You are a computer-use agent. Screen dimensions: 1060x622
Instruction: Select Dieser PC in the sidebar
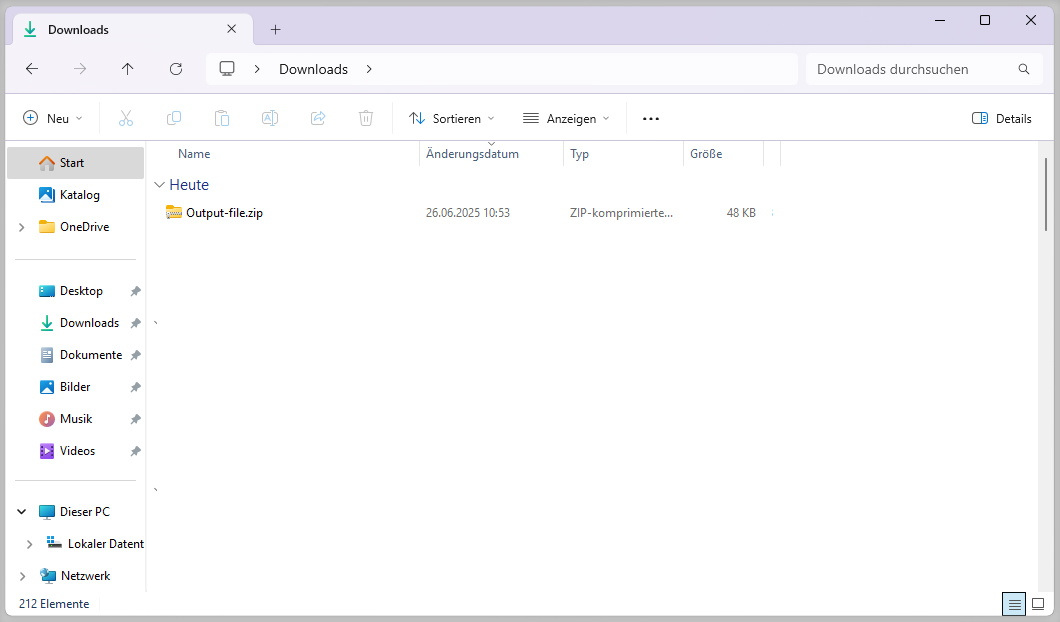coord(76,512)
